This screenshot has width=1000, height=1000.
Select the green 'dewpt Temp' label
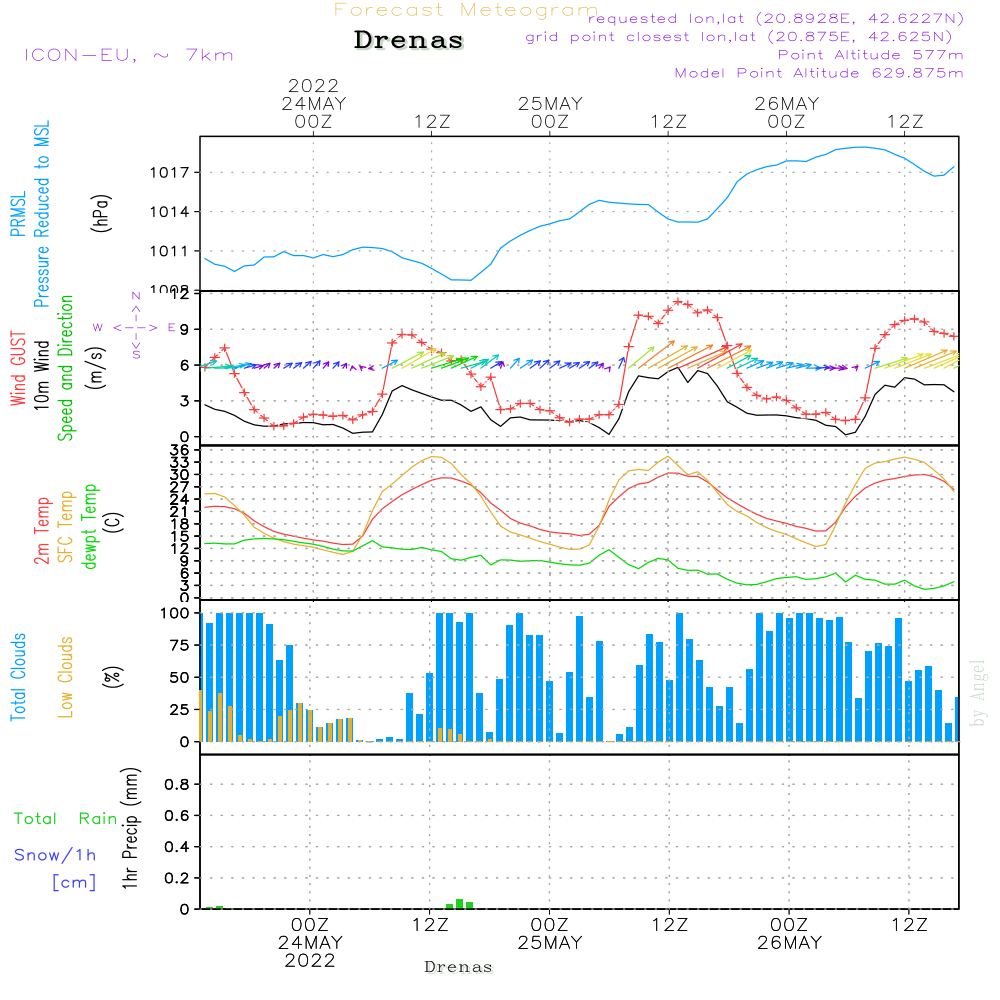coord(89,526)
